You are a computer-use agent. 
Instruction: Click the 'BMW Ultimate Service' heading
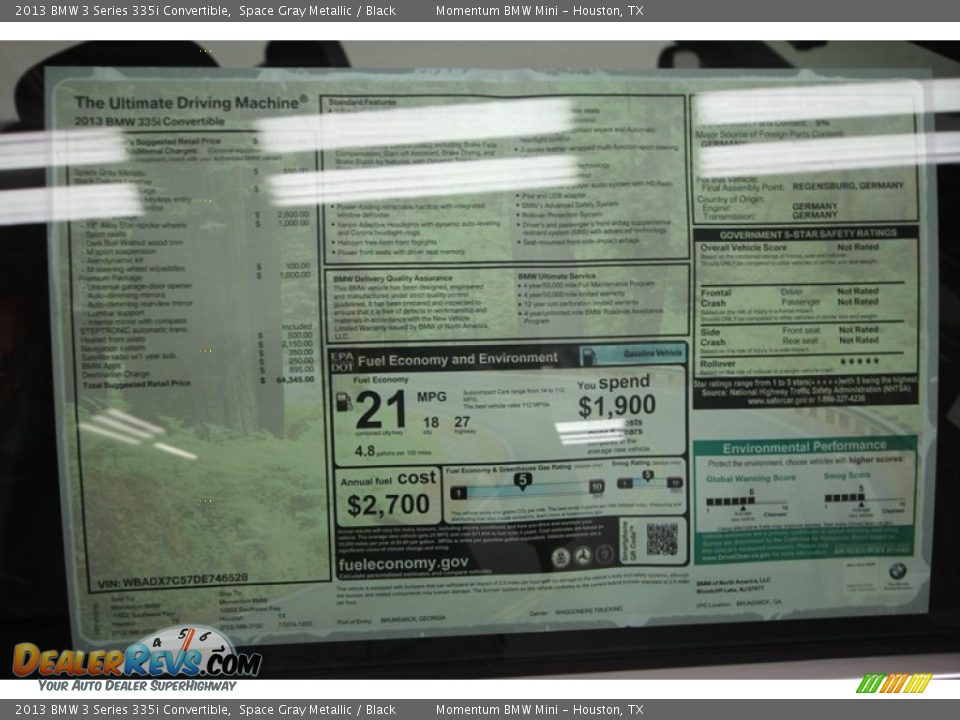point(557,276)
